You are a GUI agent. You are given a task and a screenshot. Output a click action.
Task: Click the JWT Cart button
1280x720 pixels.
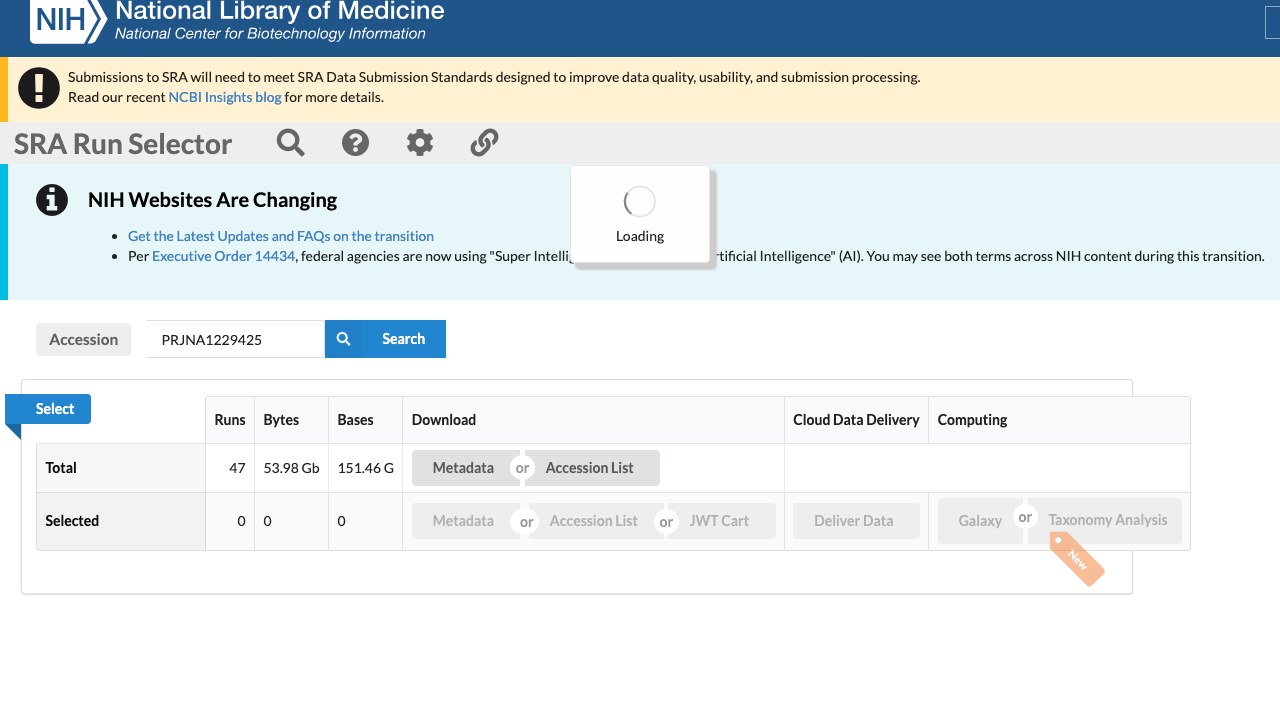[719, 521]
